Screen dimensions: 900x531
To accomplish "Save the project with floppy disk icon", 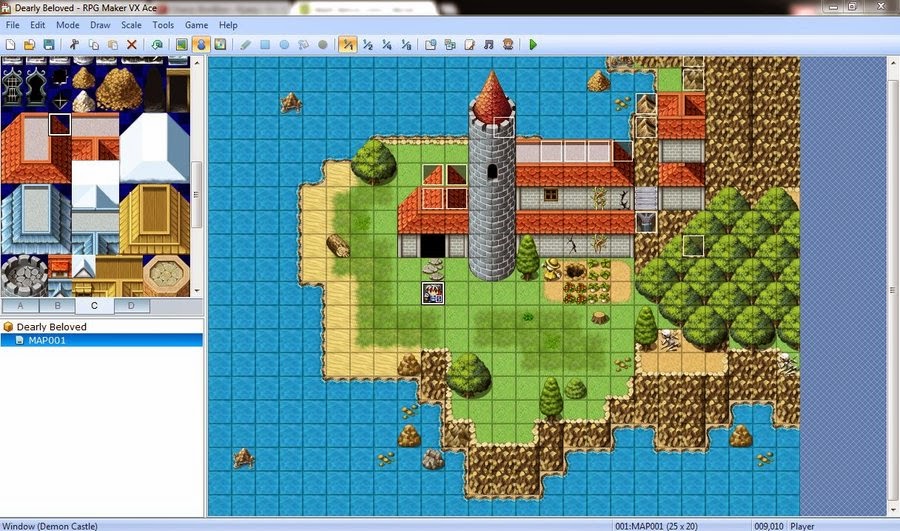I will (x=49, y=44).
